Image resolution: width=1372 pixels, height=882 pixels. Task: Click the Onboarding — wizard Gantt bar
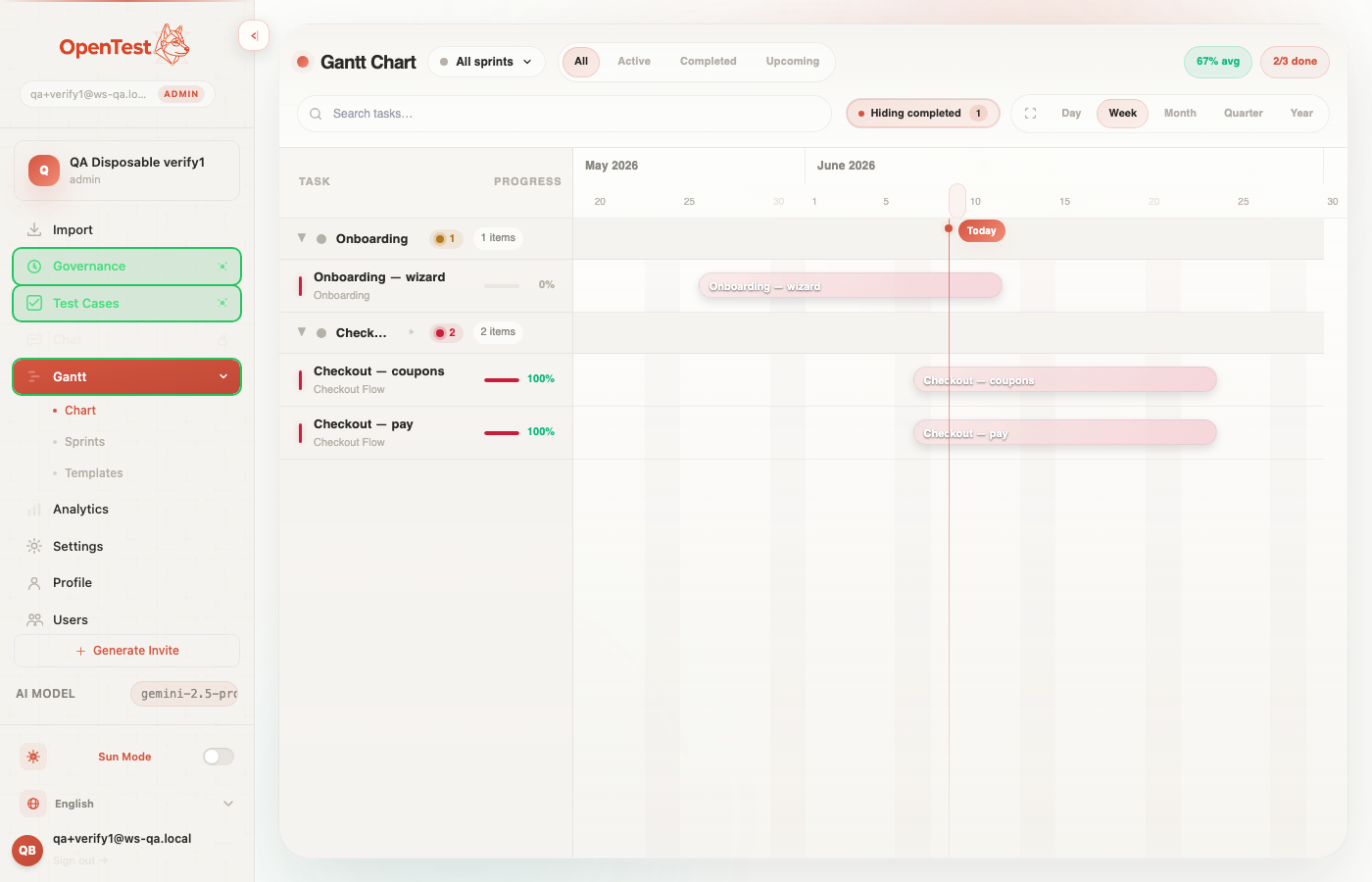pos(850,286)
